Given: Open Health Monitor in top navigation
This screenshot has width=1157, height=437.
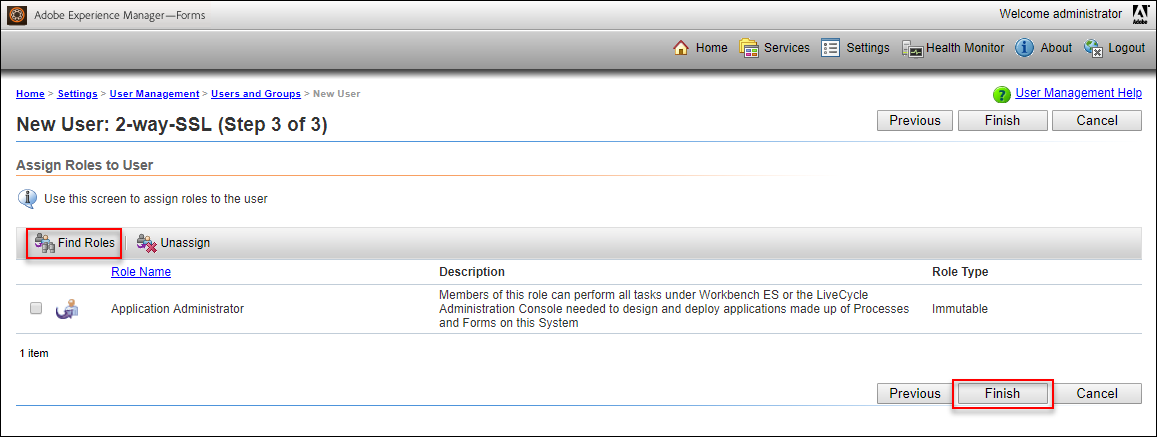Looking at the screenshot, I should click(x=965, y=48).
